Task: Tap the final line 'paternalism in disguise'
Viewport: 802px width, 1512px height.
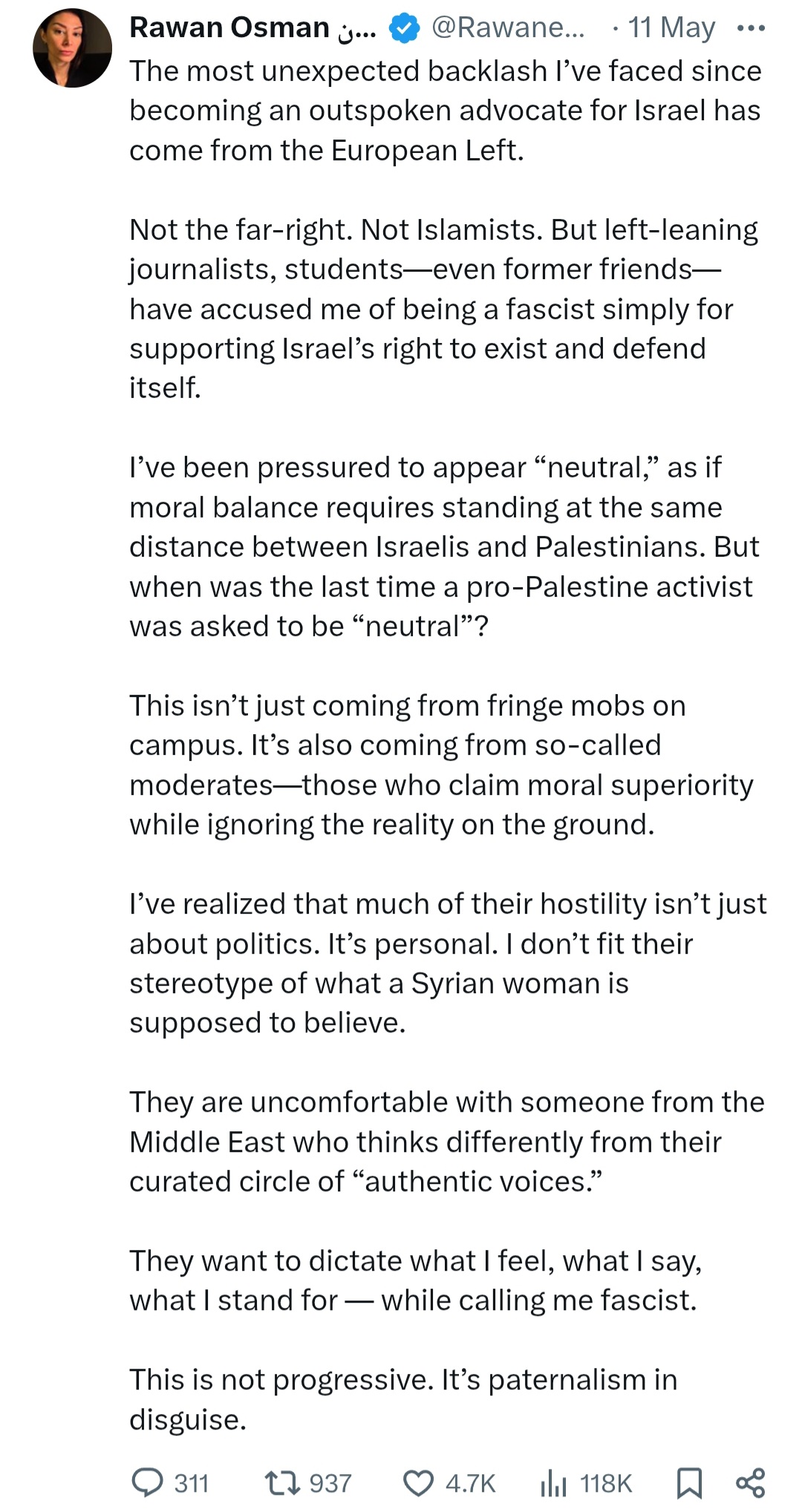Action: (403, 1399)
